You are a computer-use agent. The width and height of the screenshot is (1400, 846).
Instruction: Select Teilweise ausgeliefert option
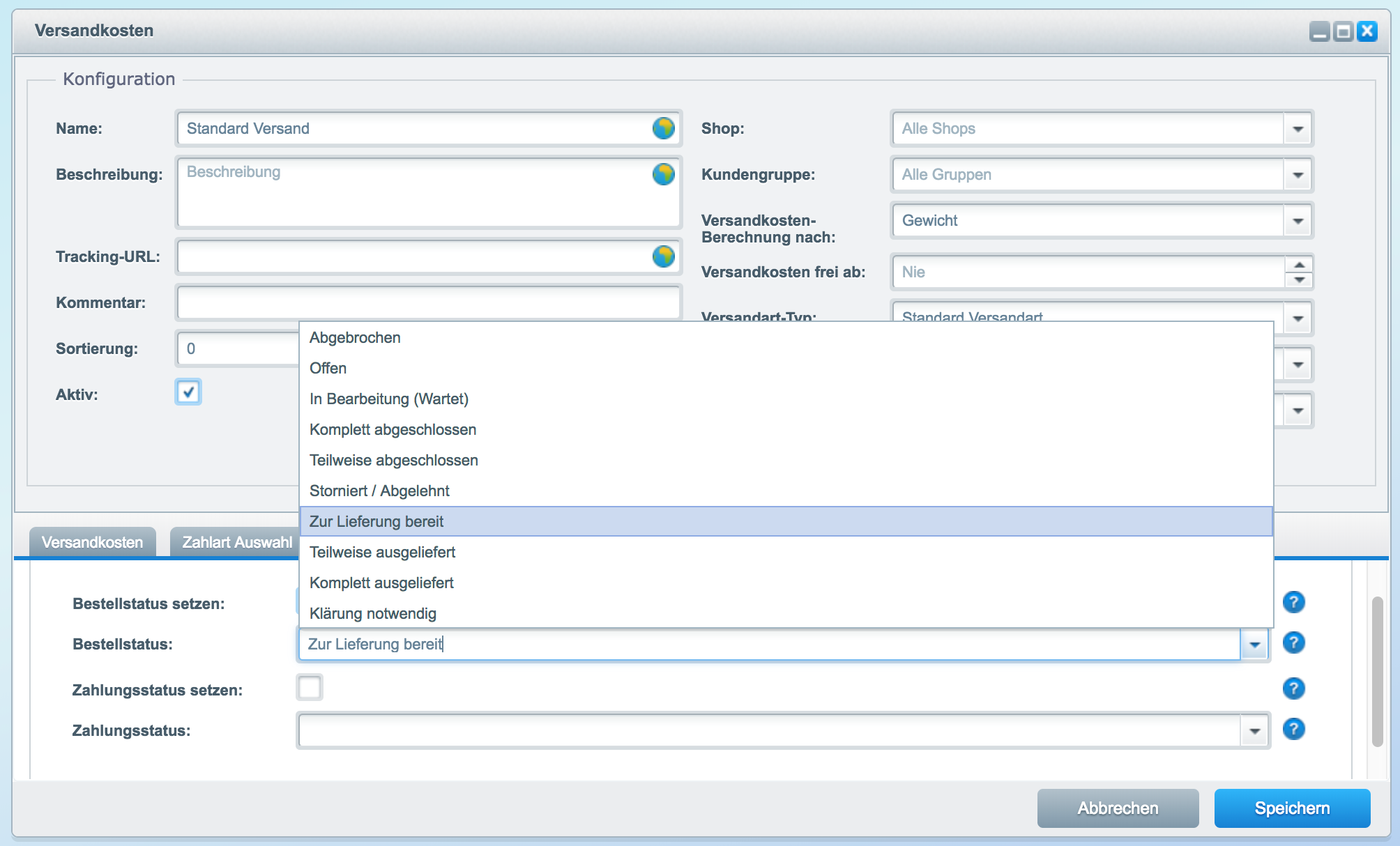pos(786,552)
